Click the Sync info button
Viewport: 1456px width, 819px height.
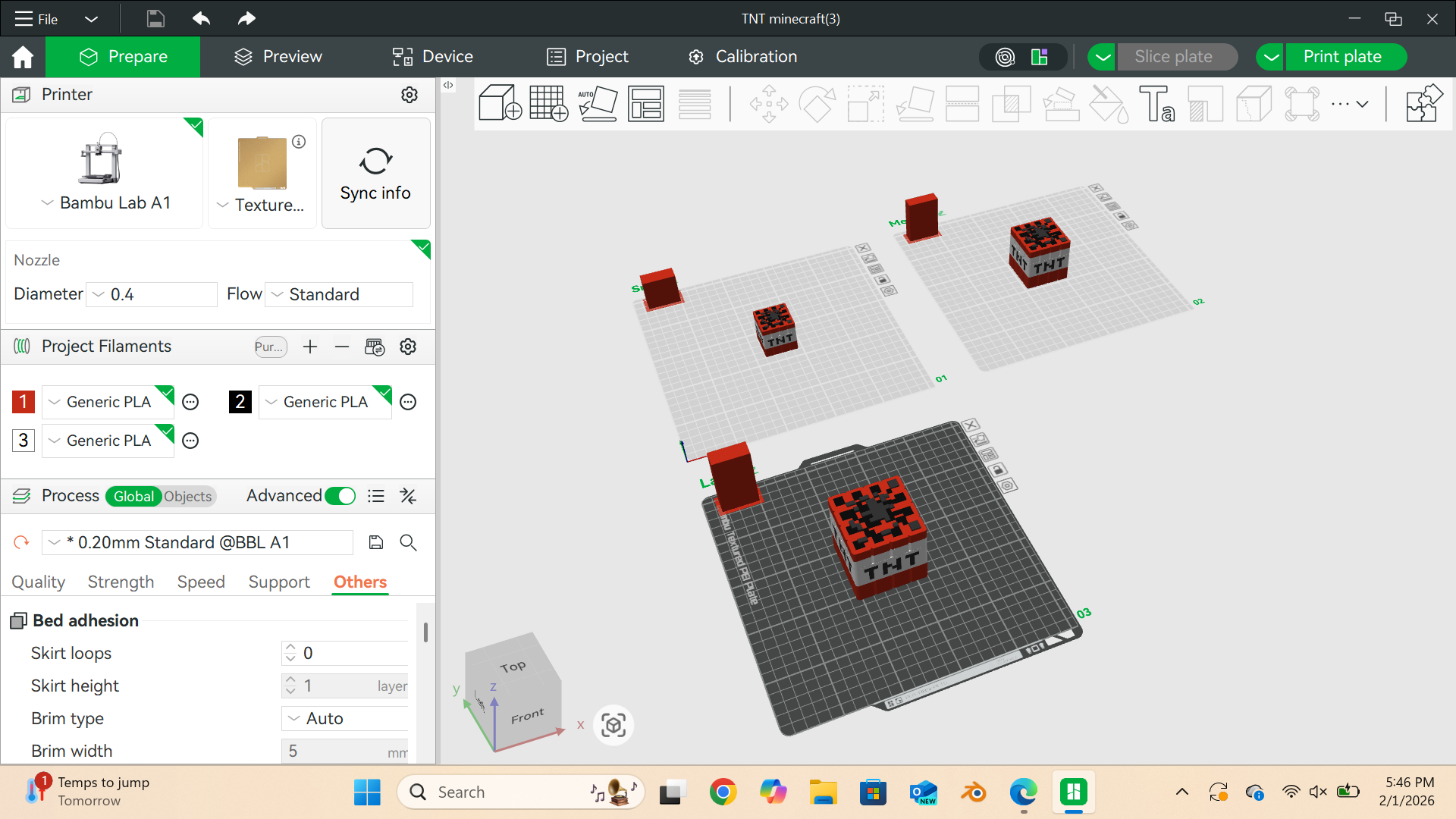(x=376, y=174)
